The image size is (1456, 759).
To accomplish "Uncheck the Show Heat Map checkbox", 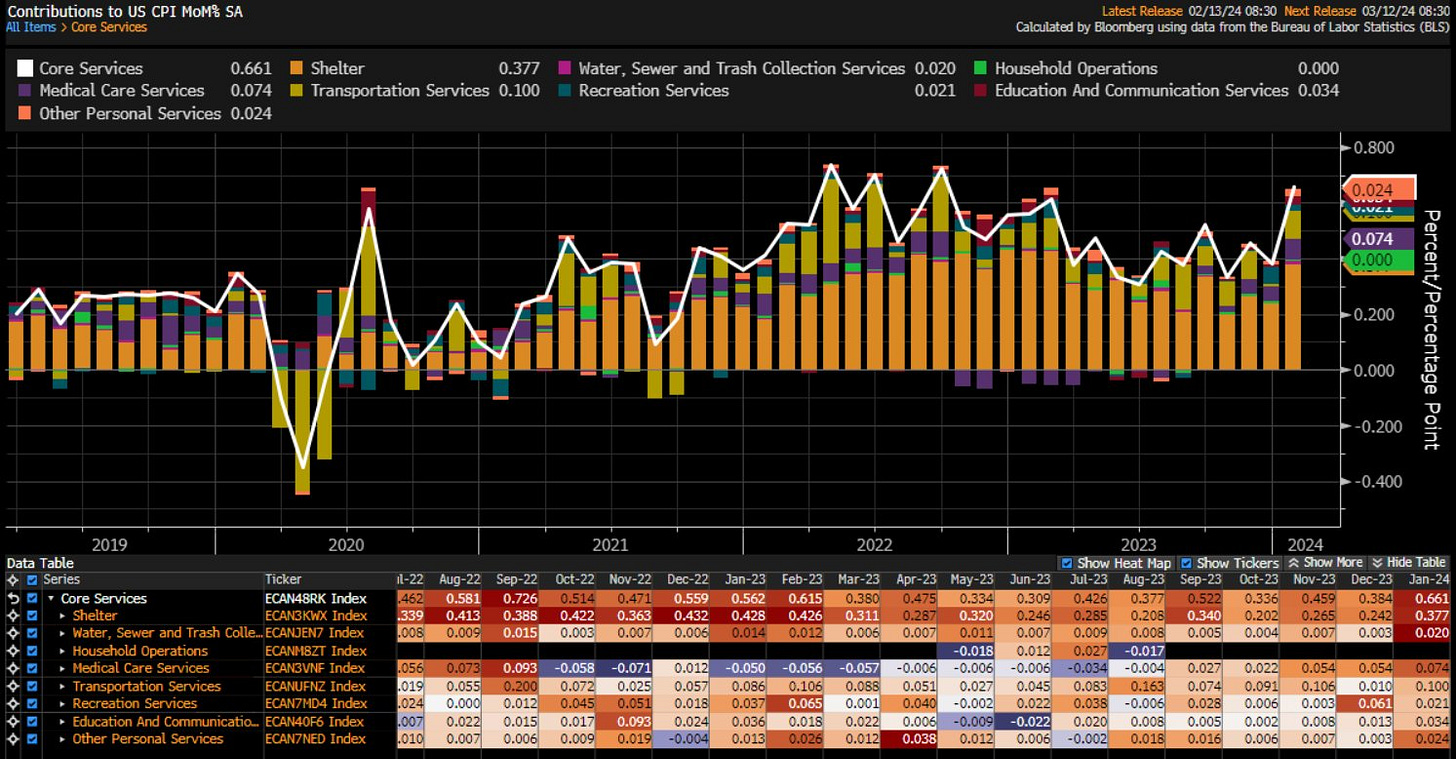I will [x=1066, y=563].
